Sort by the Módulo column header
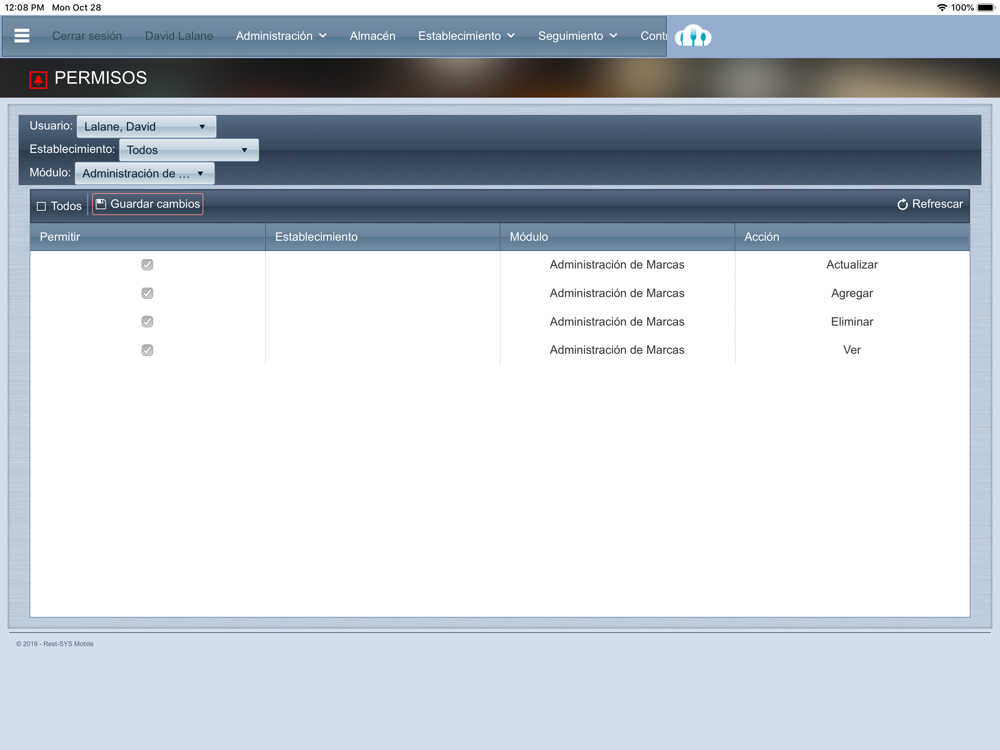The height and width of the screenshot is (750, 1000). coord(617,237)
